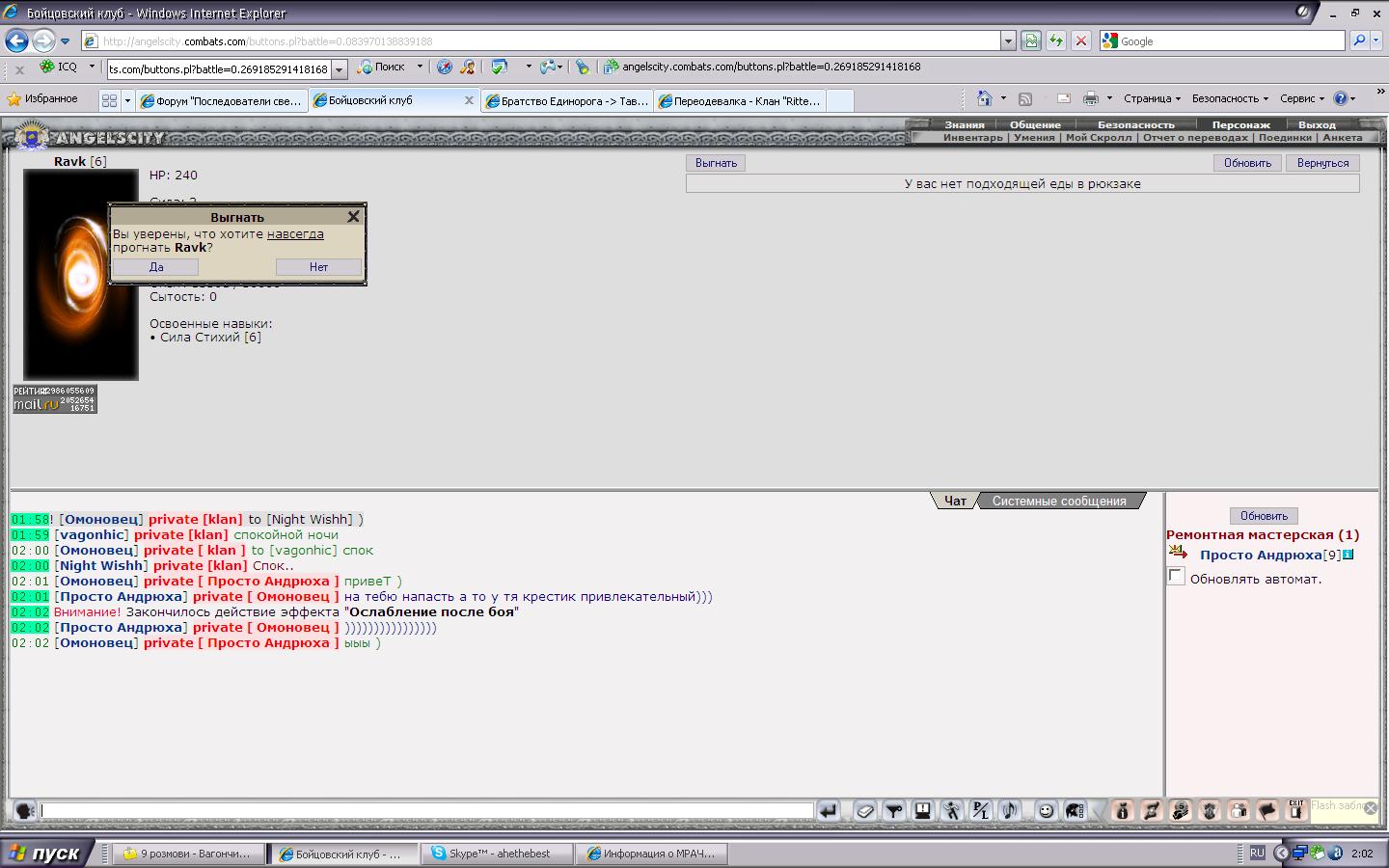Click Да to confirm expelling Ravk
This screenshot has width=1389, height=868.
click(156, 267)
